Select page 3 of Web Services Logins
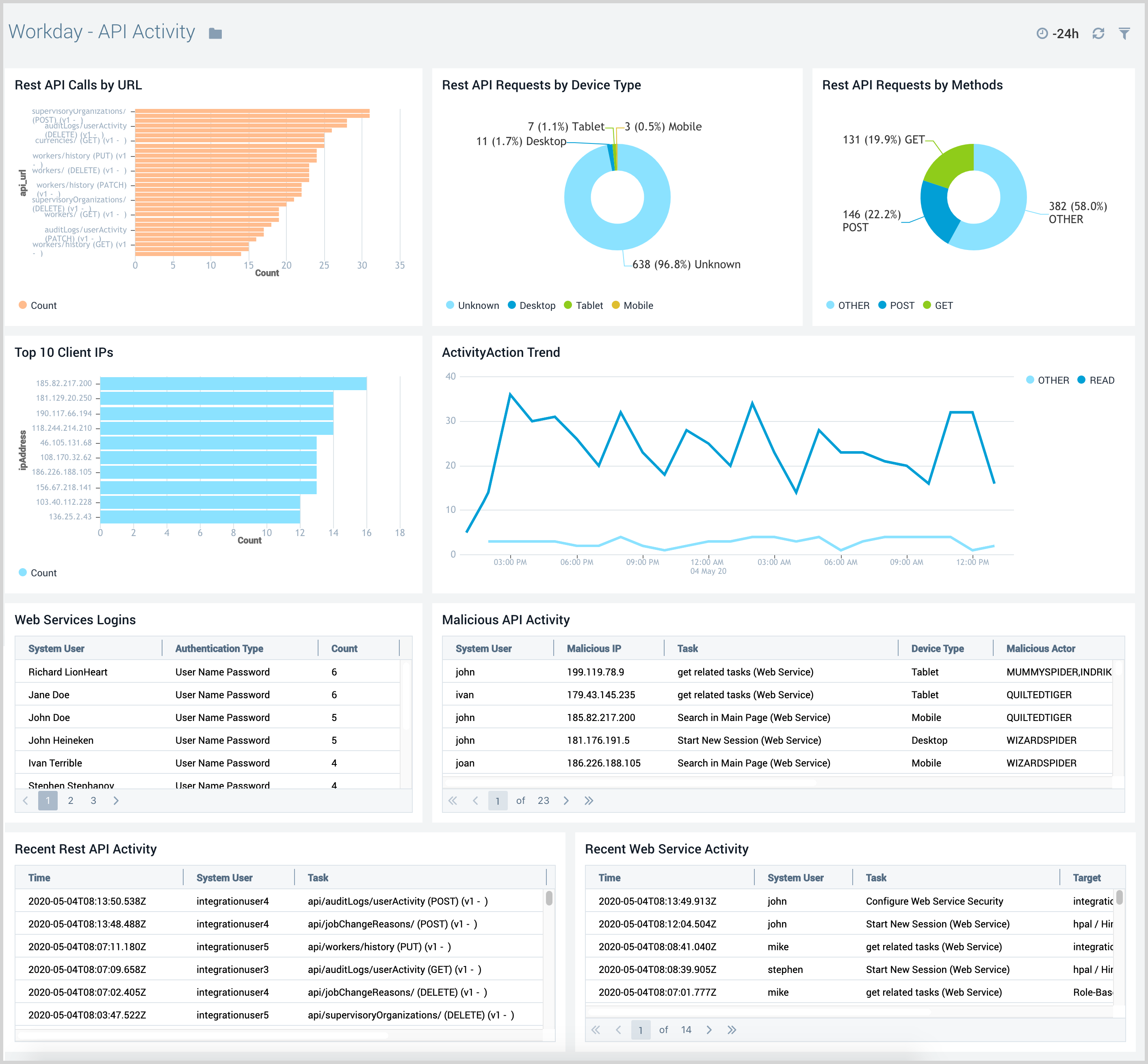The image size is (1148, 1064). (93, 800)
